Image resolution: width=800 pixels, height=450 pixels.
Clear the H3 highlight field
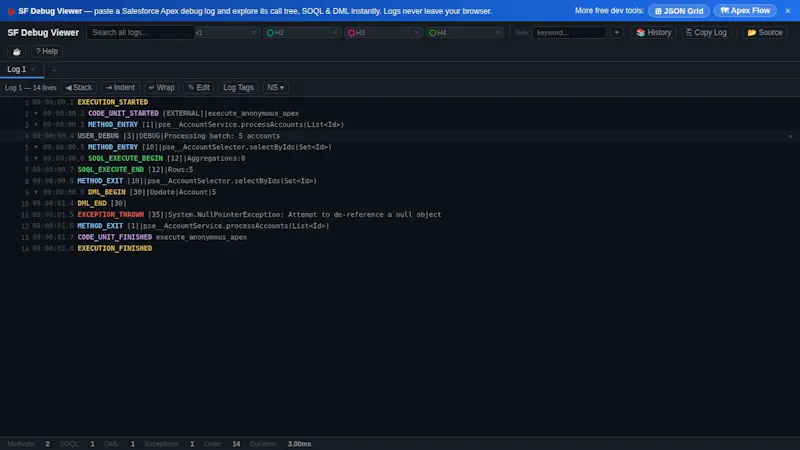click(416, 33)
